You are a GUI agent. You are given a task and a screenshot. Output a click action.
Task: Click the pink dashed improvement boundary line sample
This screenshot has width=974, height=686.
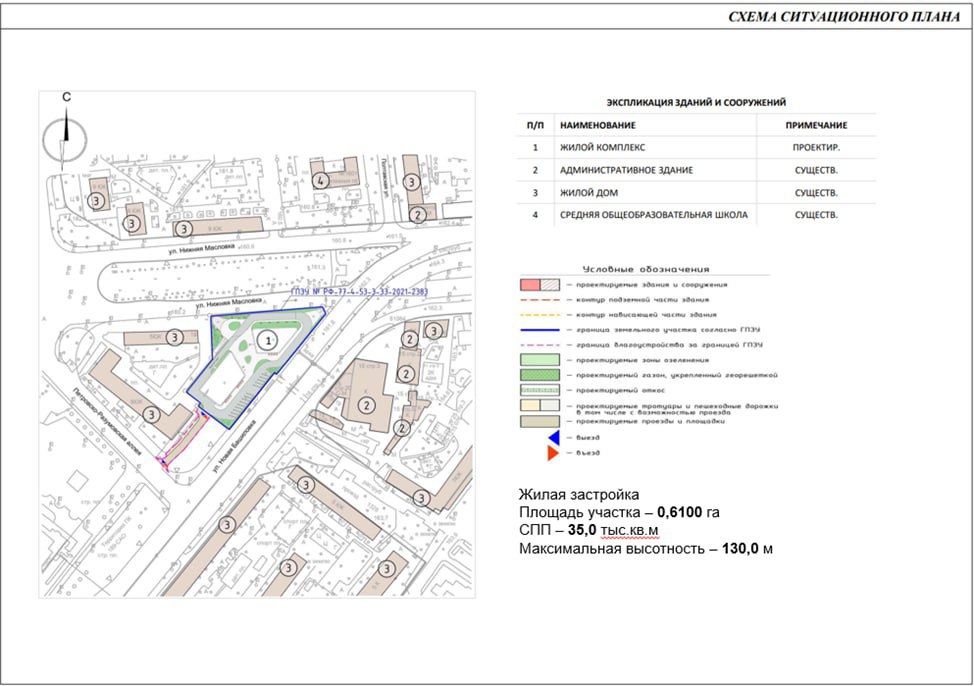click(x=541, y=344)
